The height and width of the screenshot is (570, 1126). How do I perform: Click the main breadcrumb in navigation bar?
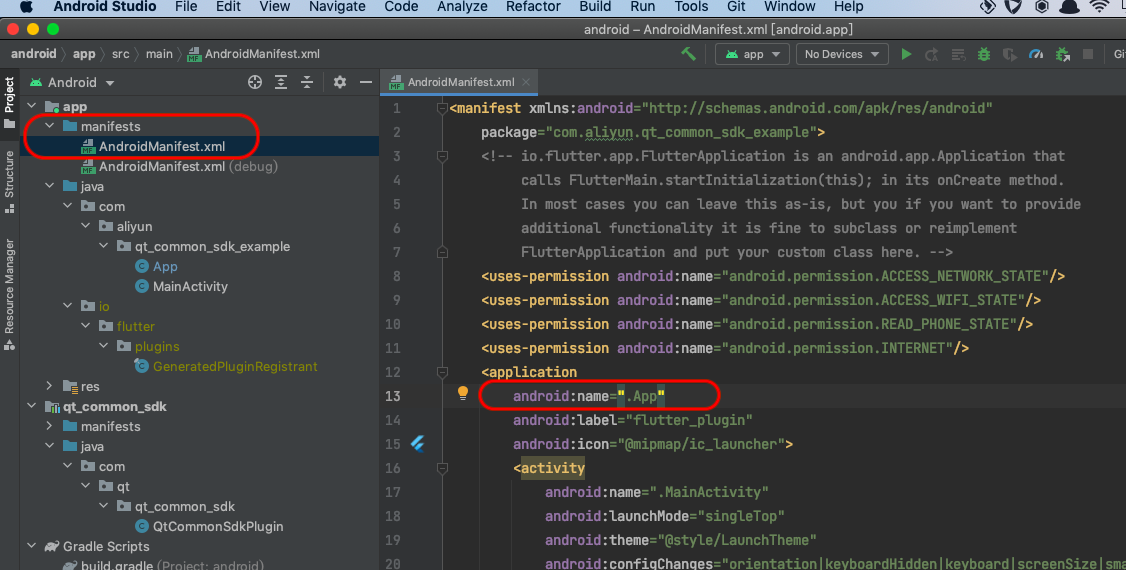coord(159,54)
